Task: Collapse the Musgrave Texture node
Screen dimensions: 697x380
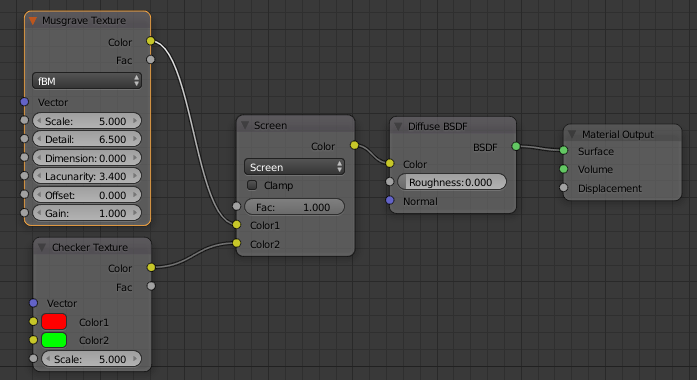Action: coord(33,20)
